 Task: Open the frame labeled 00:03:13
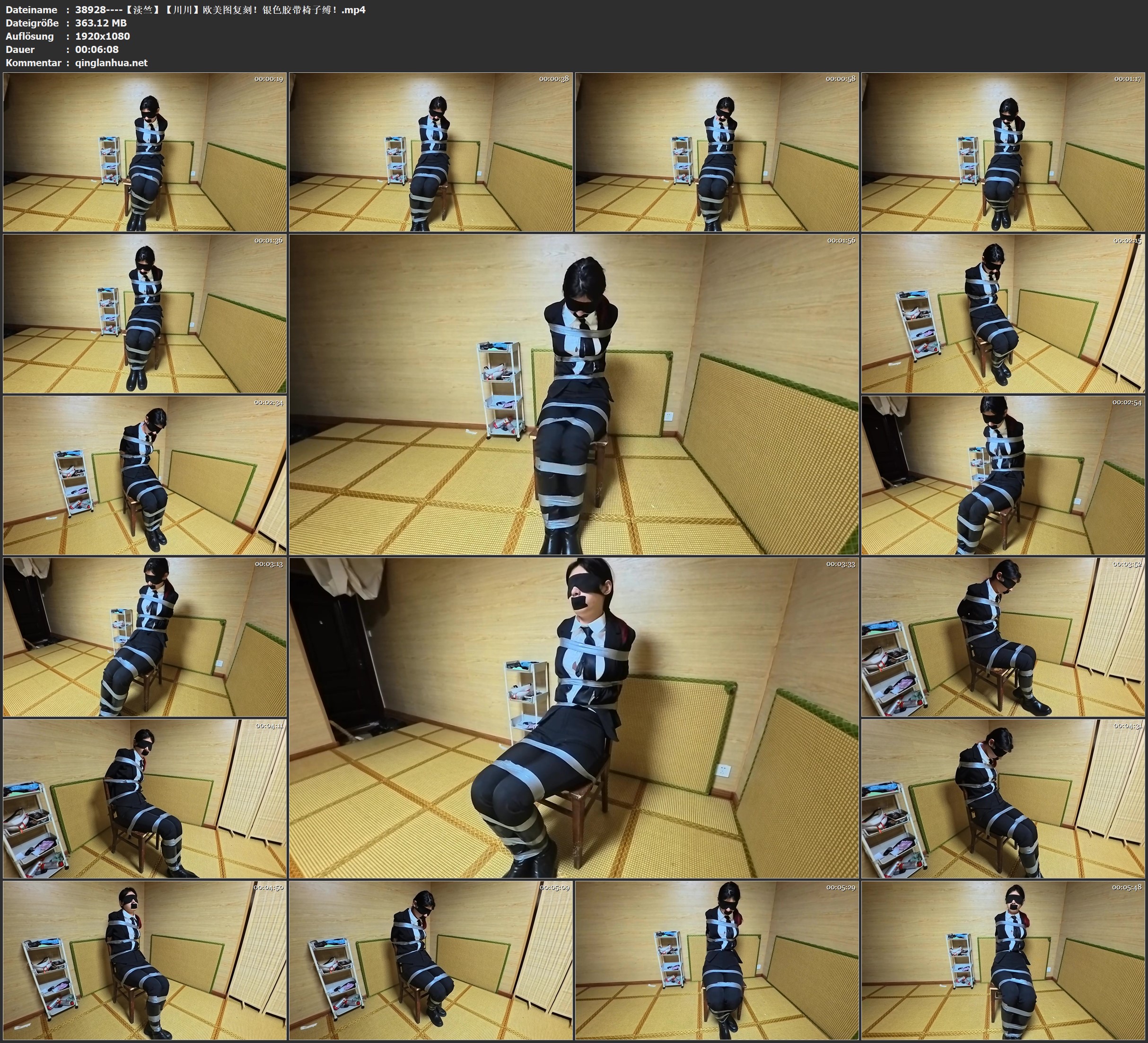[145, 636]
